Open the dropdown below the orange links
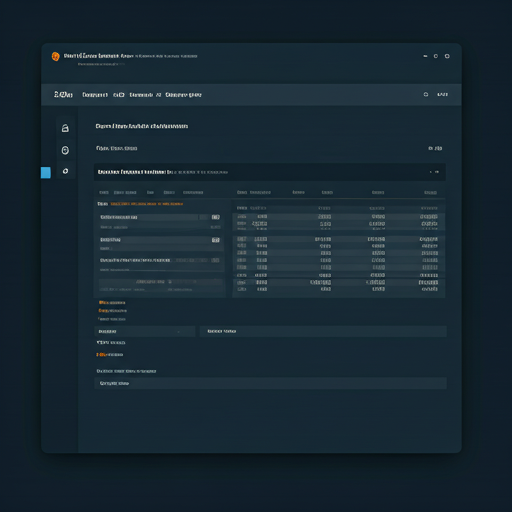The width and height of the screenshot is (512, 512). pos(144,331)
